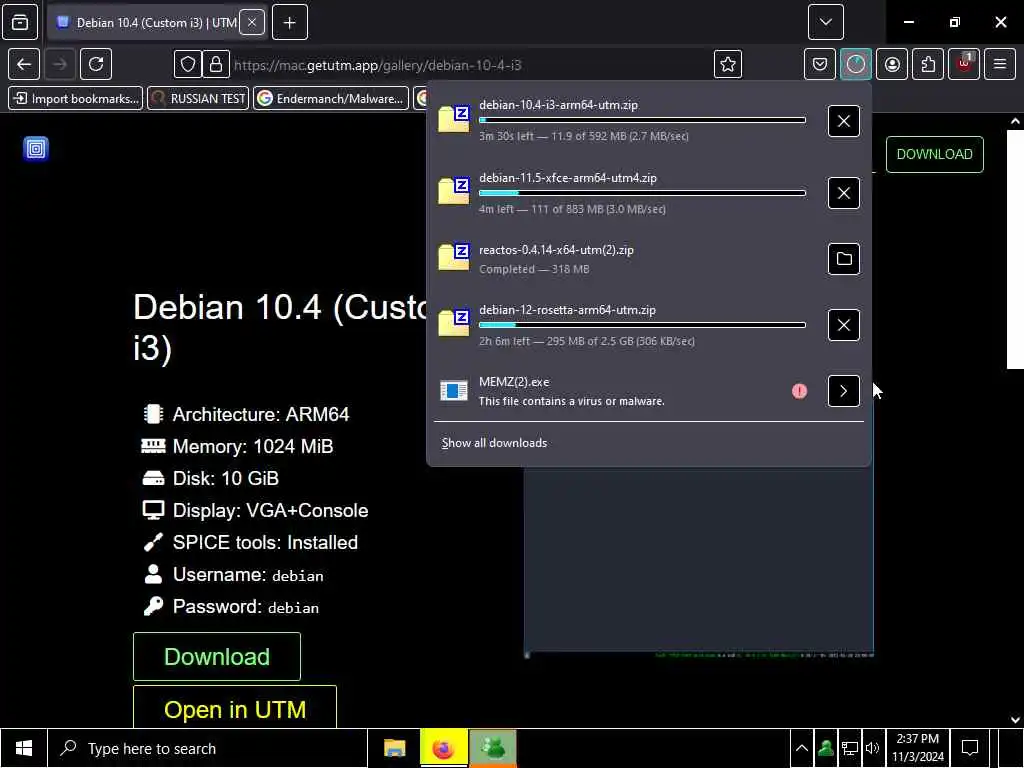
Task: Click the site security padlock icon
Action: [x=216, y=64]
